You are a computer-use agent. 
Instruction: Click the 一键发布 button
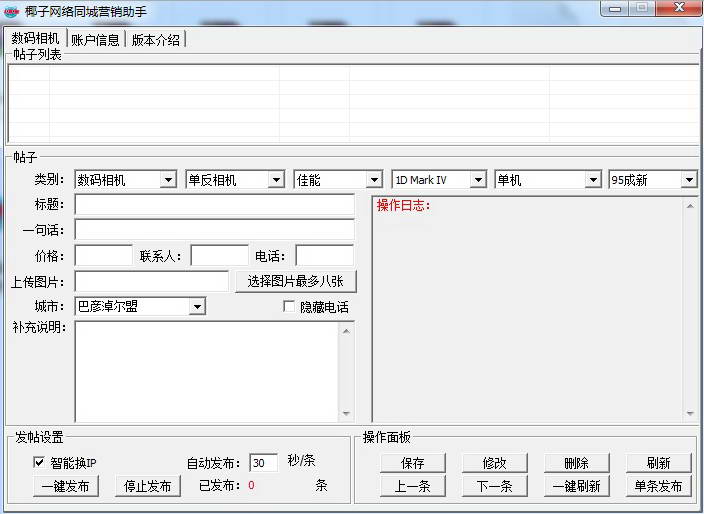[67, 486]
